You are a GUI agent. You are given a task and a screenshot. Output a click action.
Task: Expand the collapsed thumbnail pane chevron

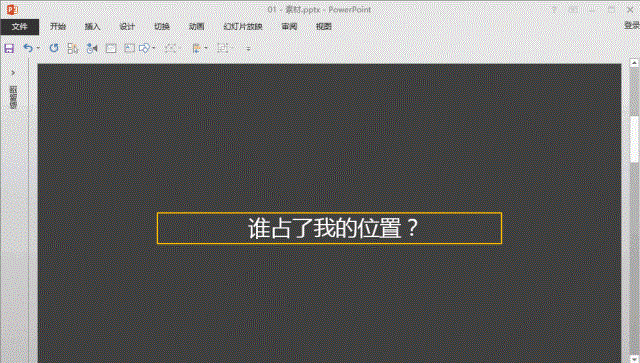(x=13, y=73)
